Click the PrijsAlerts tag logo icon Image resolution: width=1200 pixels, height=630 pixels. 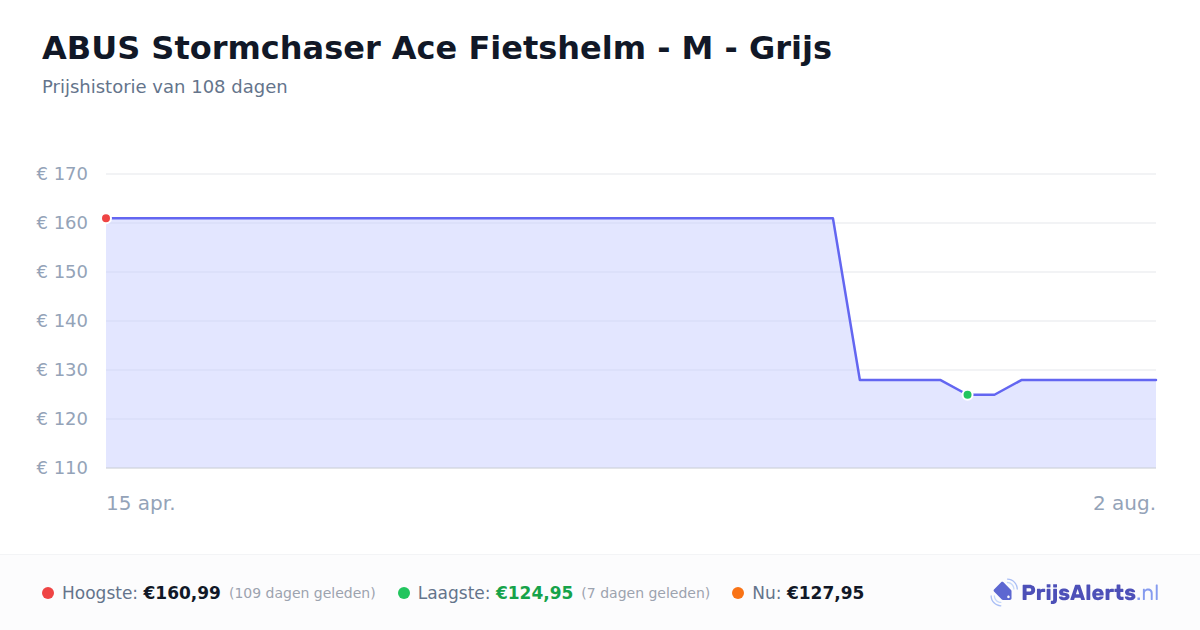click(x=1004, y=593)
